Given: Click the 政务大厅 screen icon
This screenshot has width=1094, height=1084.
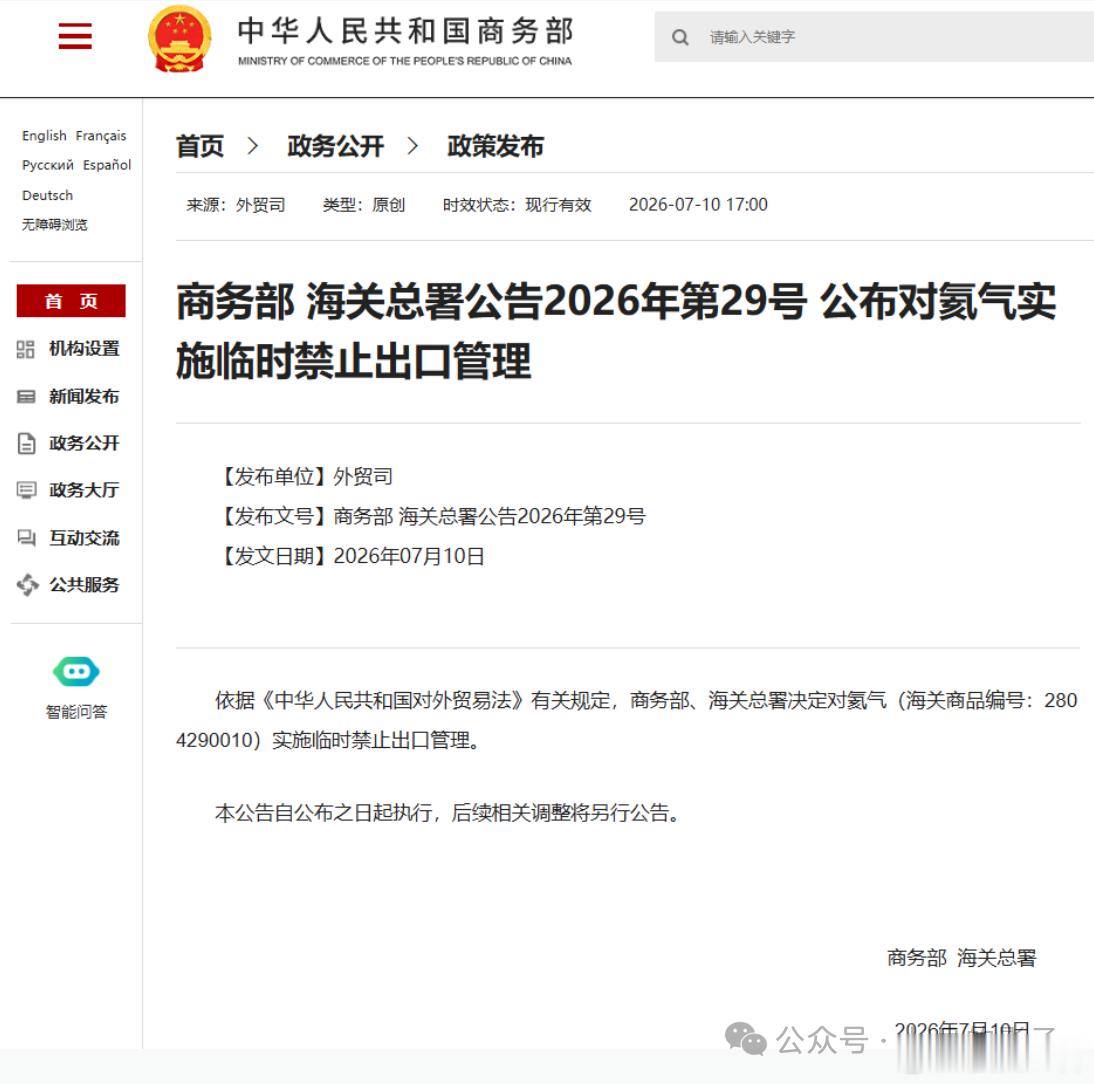Looking at the screenshot, I should pyautogui.click(x=27, y=490).
